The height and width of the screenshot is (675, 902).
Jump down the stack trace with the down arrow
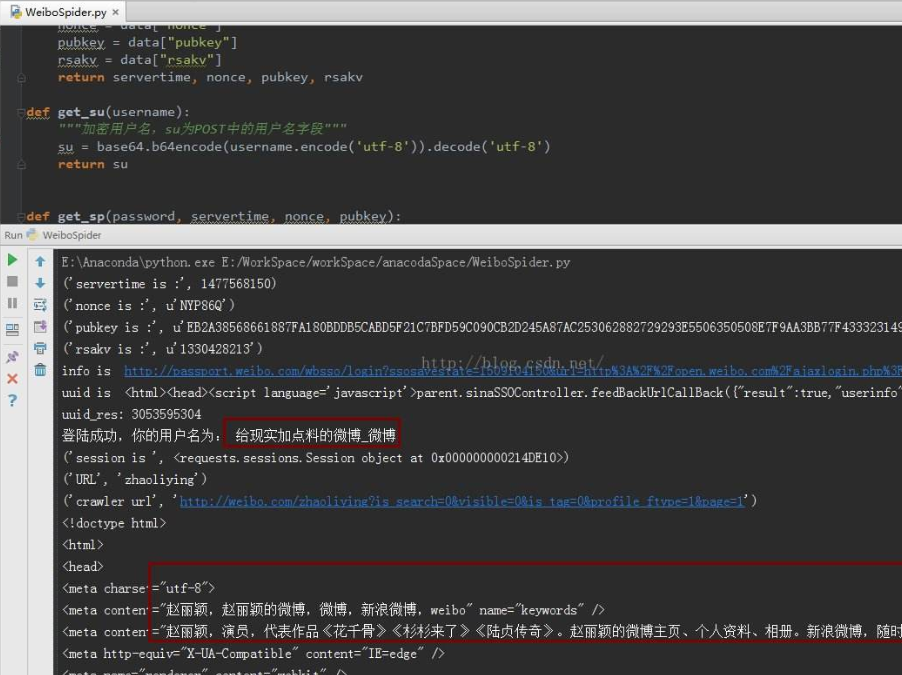tap(39, 282)
